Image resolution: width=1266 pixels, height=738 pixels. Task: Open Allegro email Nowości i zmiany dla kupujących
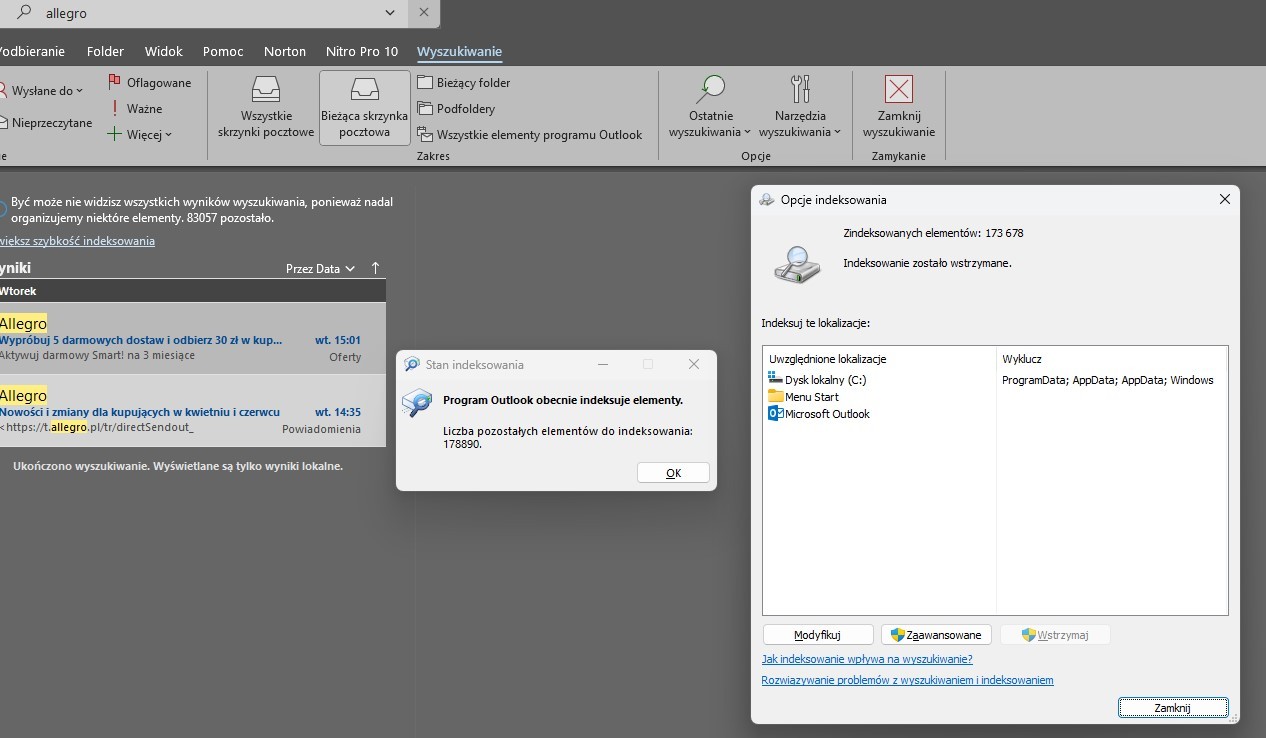pyautogui.click(x=192, y=411)
